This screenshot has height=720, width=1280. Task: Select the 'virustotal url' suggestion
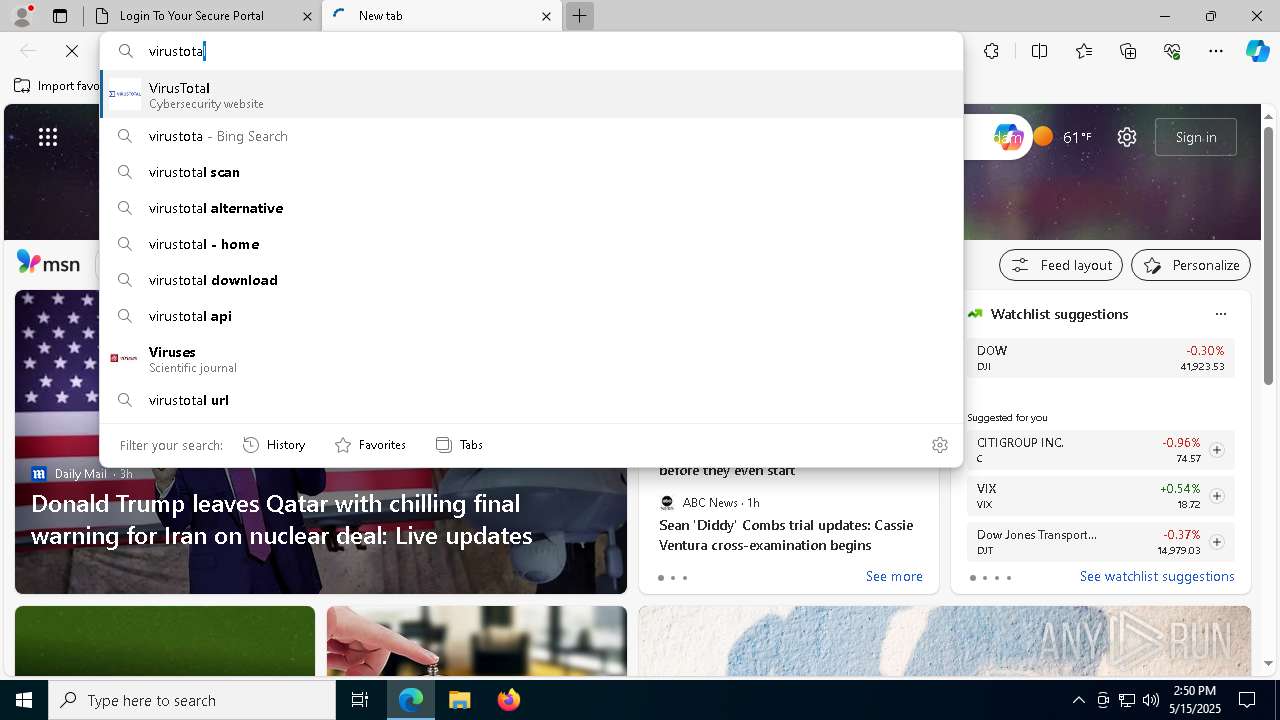(531, 400)
